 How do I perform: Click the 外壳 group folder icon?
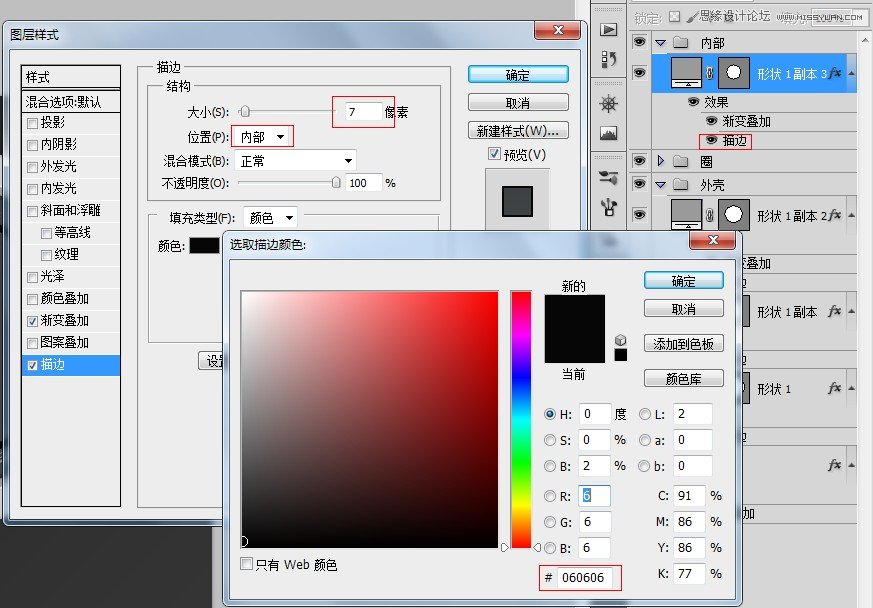pos(680,184)
